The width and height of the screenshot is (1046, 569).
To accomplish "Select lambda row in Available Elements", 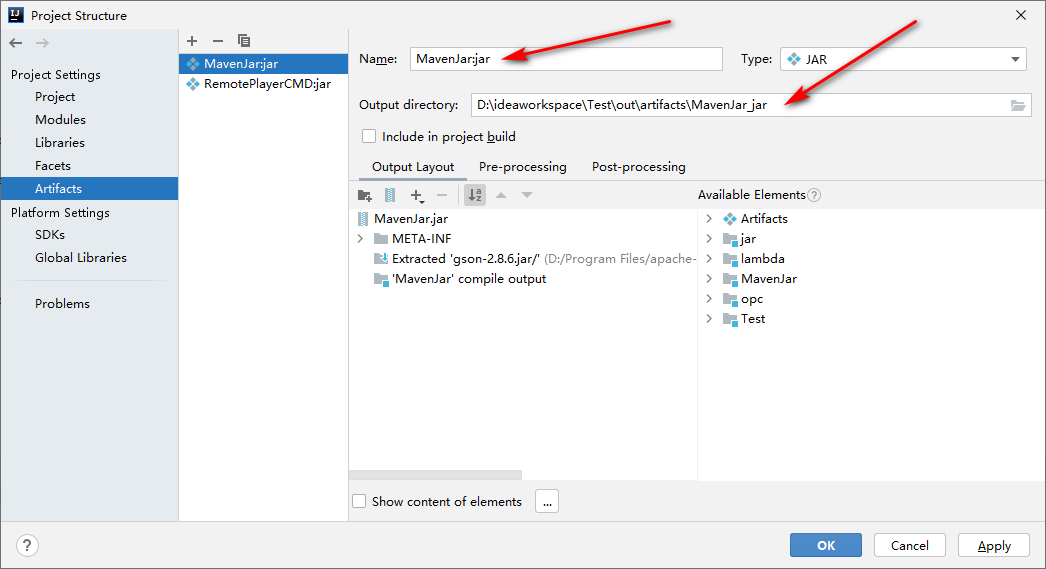I will coord(754,259).
